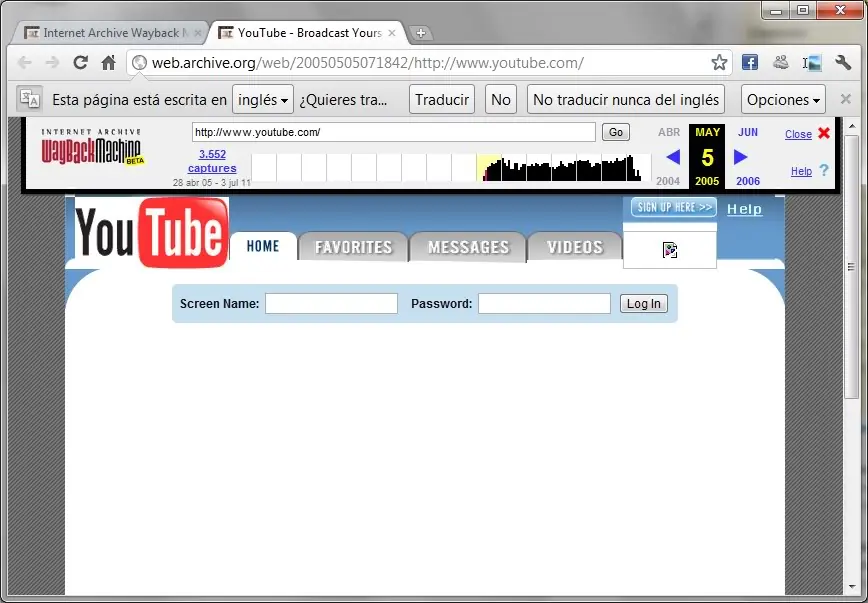
Task: Open the VIDEOS tab on YouTube
Action: pos(575,247)
